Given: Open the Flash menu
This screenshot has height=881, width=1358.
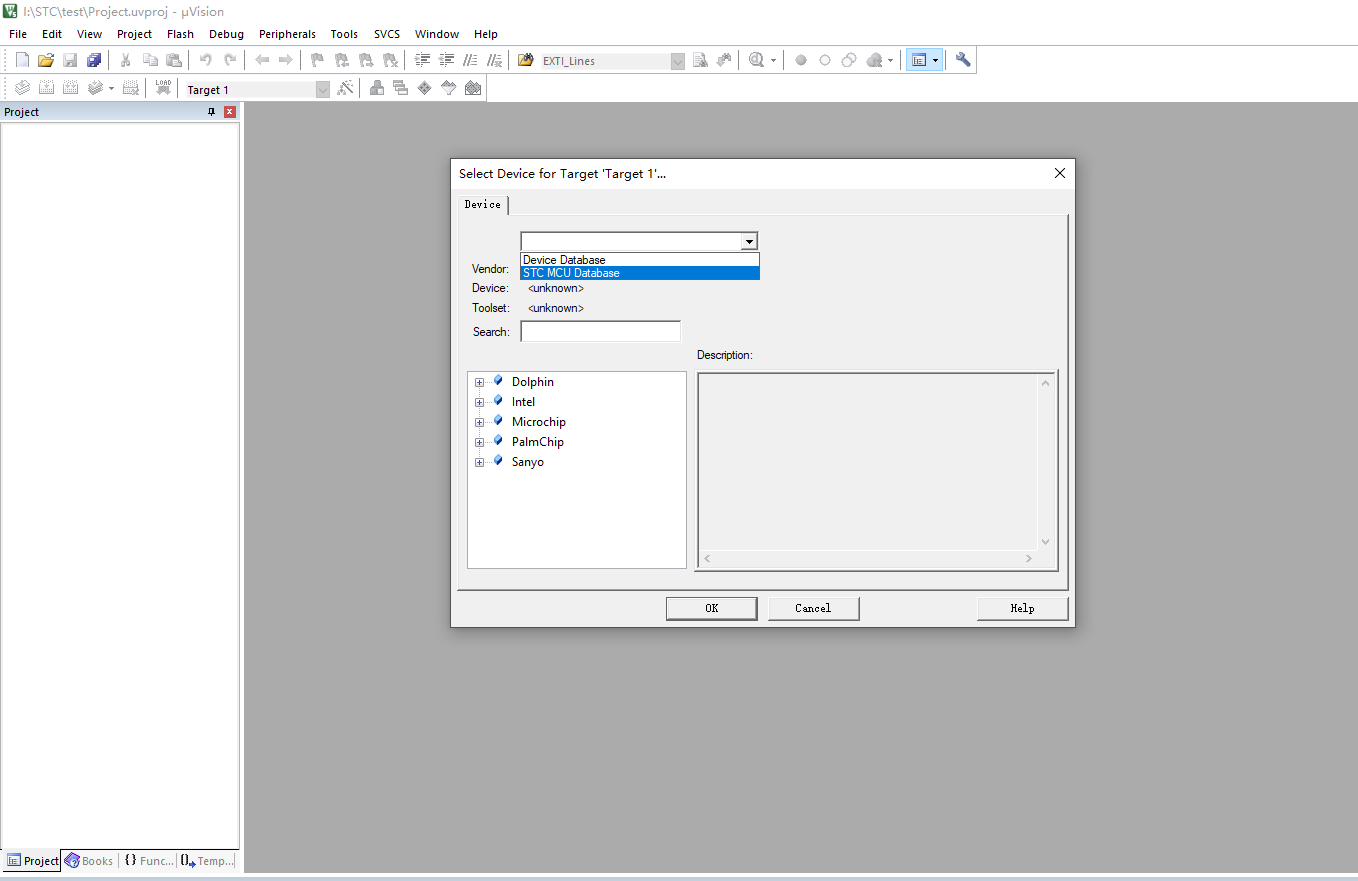Looking at the screenshot, I should (181, 34).
